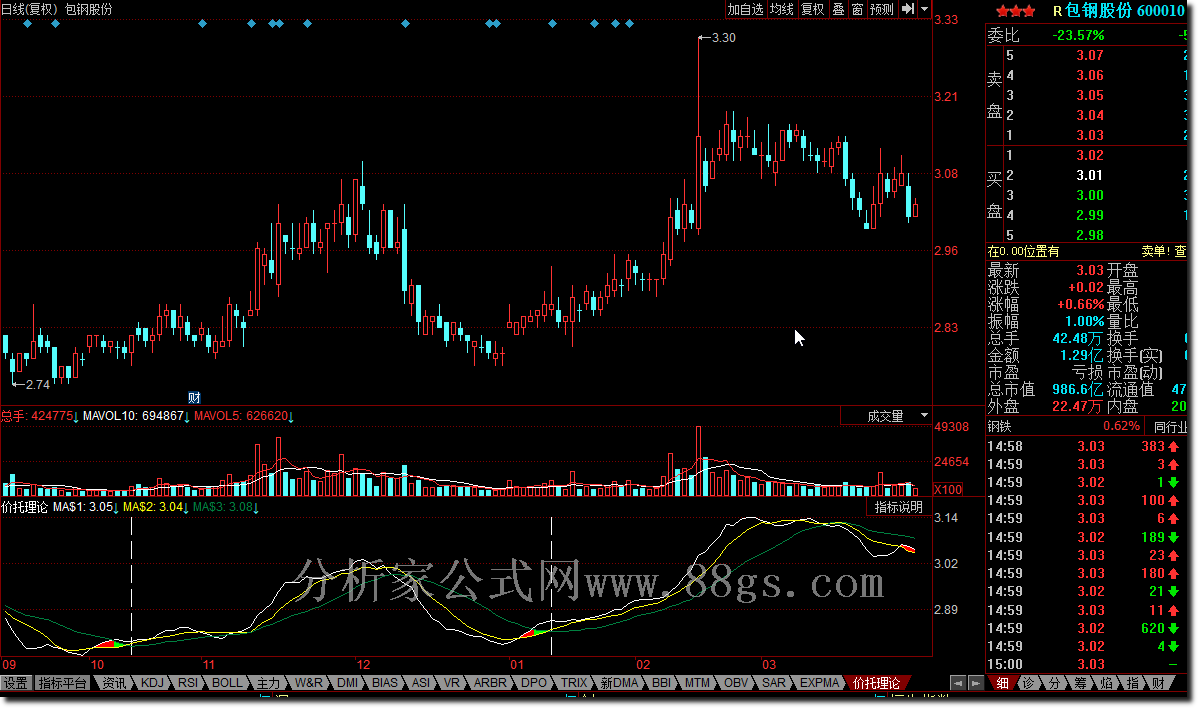This screenshot has width=1199, height=708.
Task: Switch to the 资讯 news tab
Action: click(115, 683)
